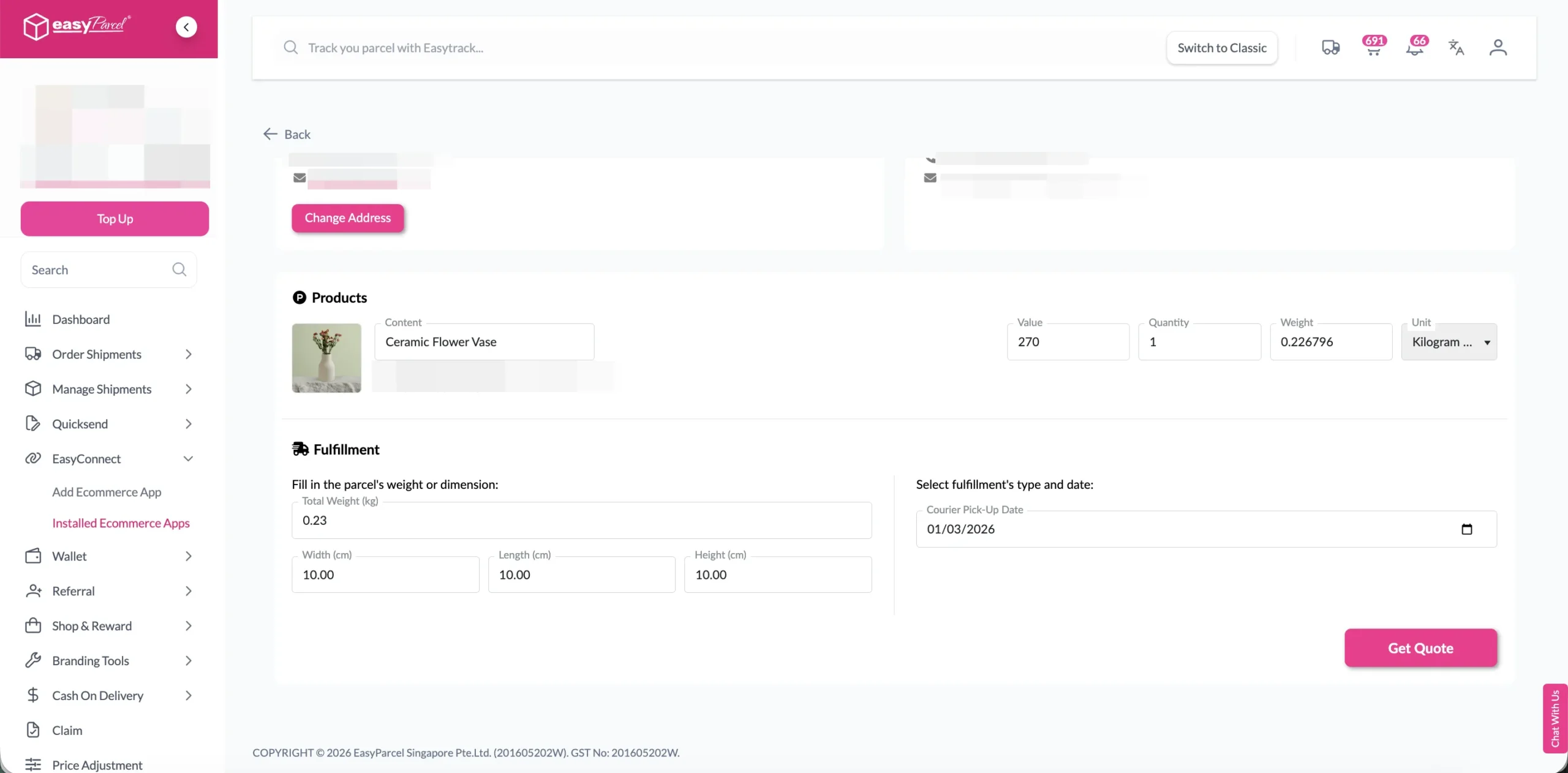
Task: Open calendar picker for Courier Pick-Up Date
Action: pos(1466,529)
